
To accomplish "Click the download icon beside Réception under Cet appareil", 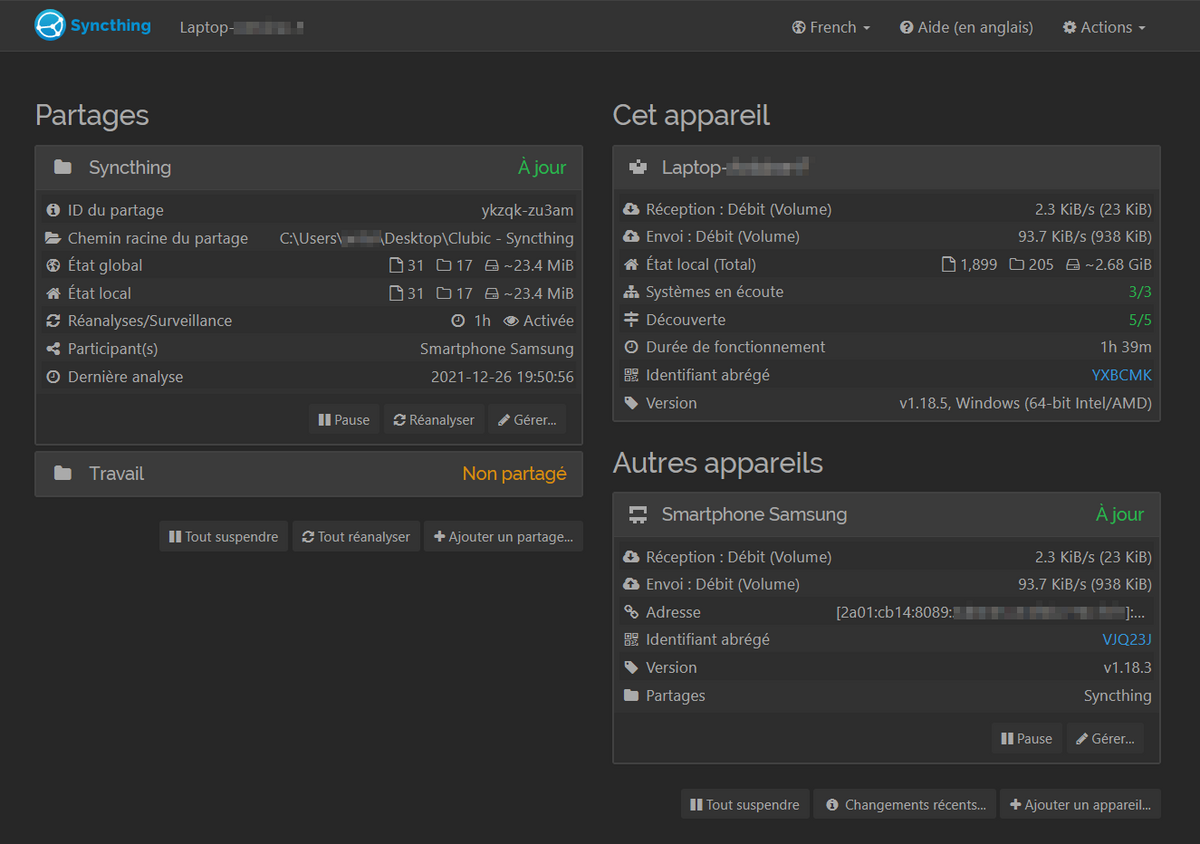I will [631, 209].
